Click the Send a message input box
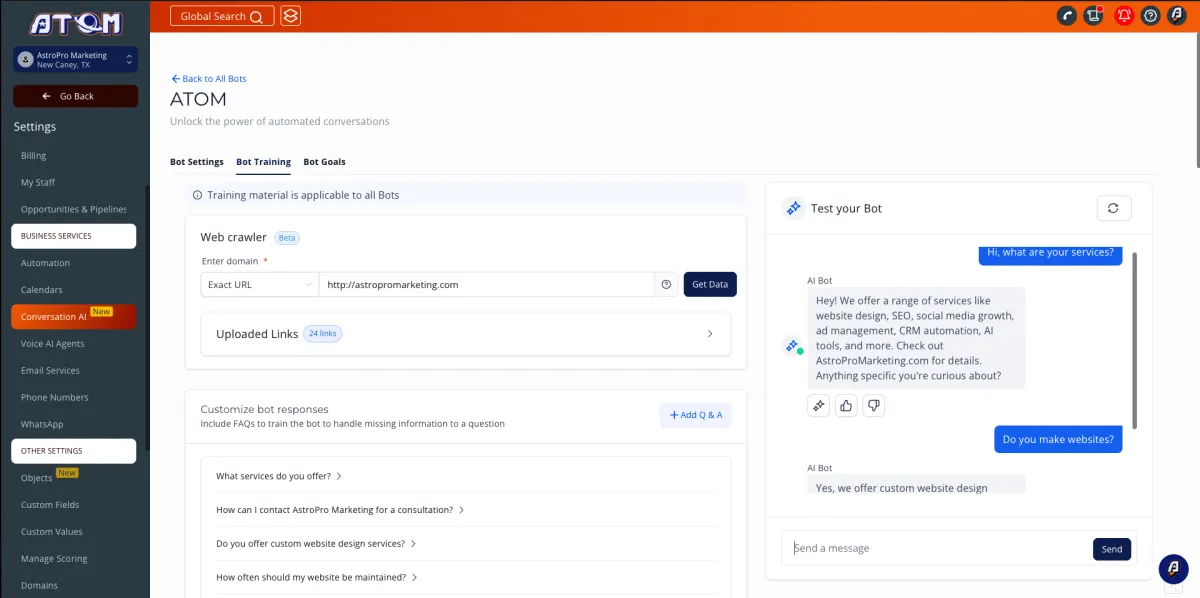This screenshot has width=1200, height=598. point(937,548)
